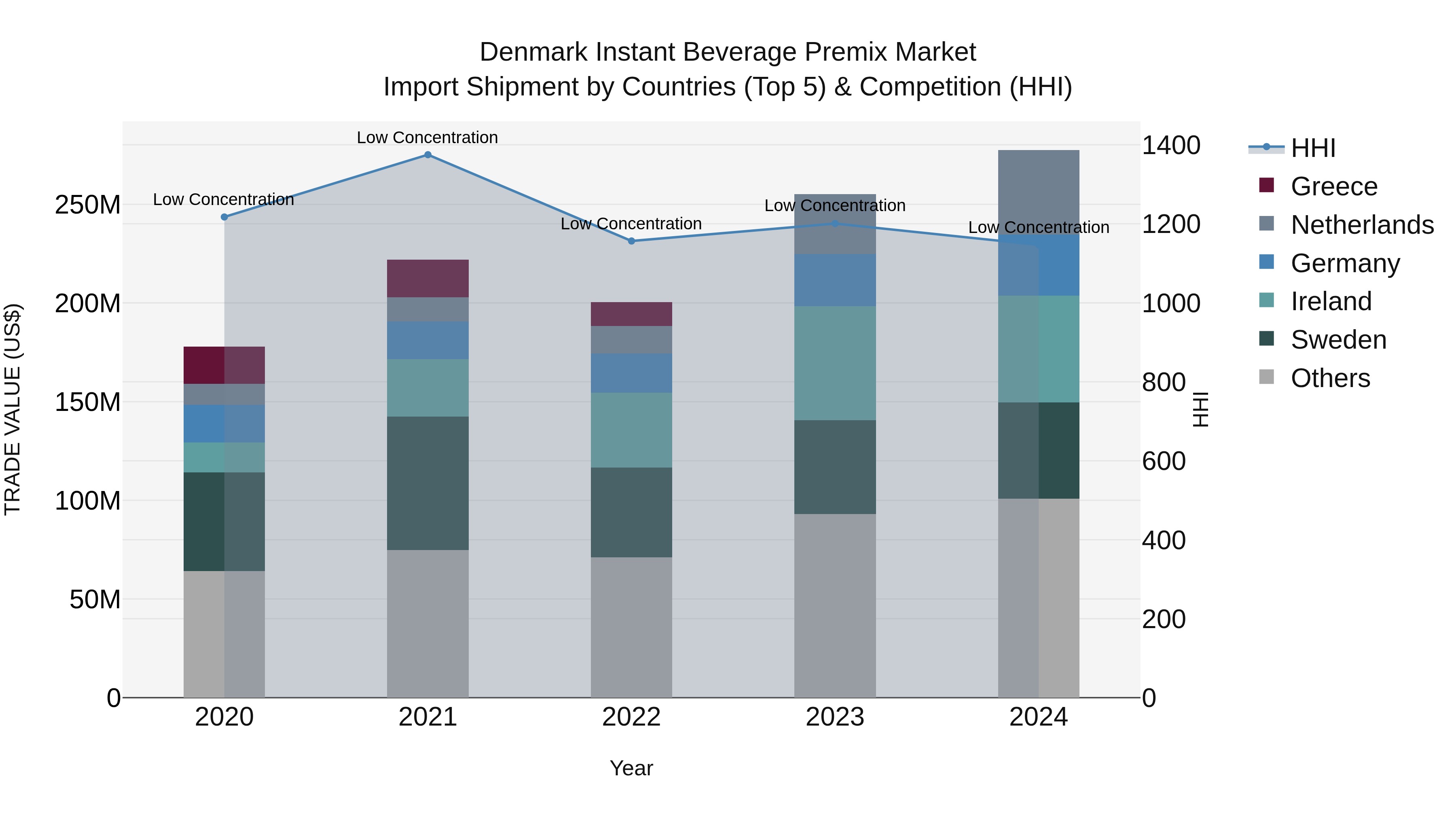1456x819 pixels.
Task: Click the 100M left axis tick label
Action: 88,502
